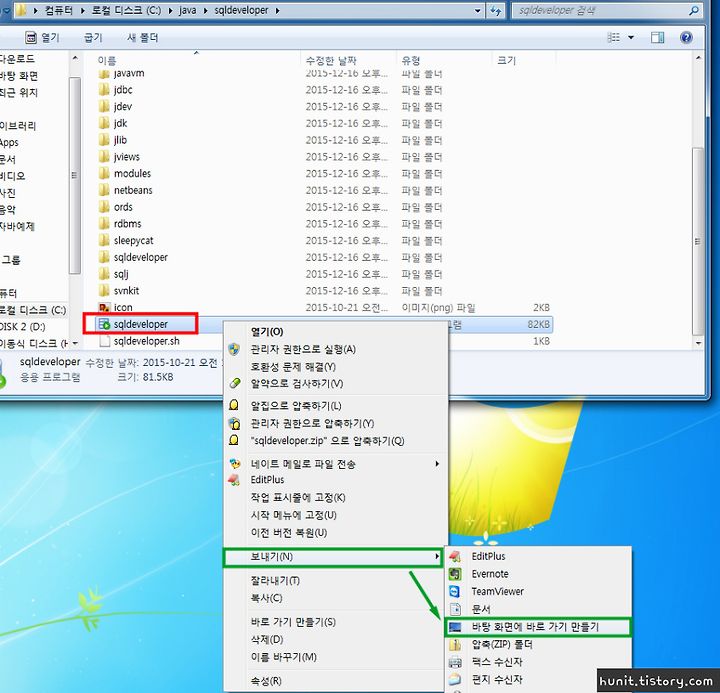Click the 로컬 디스크 (C:) breadcrumb
This screenshot has height=693, width=720.
coord(126,10)
